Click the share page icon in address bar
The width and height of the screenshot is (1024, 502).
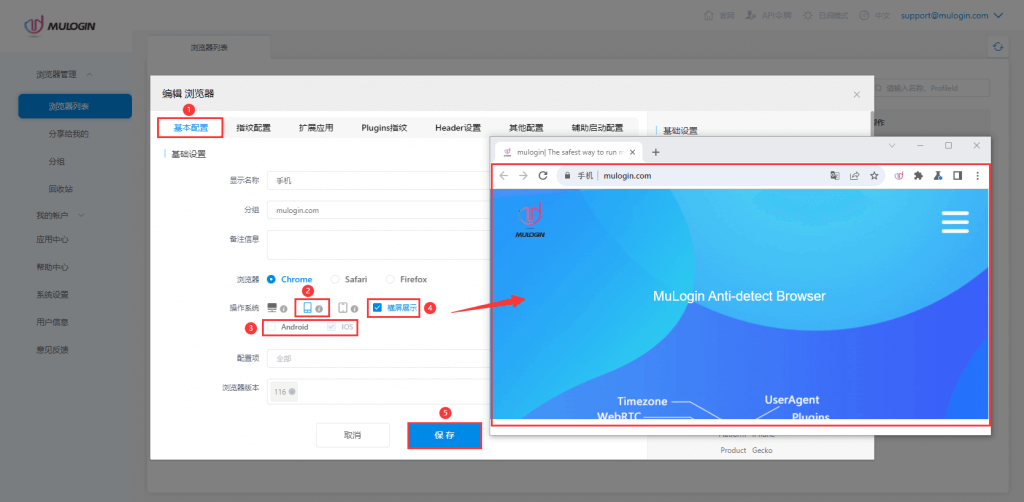coord(854,176)
